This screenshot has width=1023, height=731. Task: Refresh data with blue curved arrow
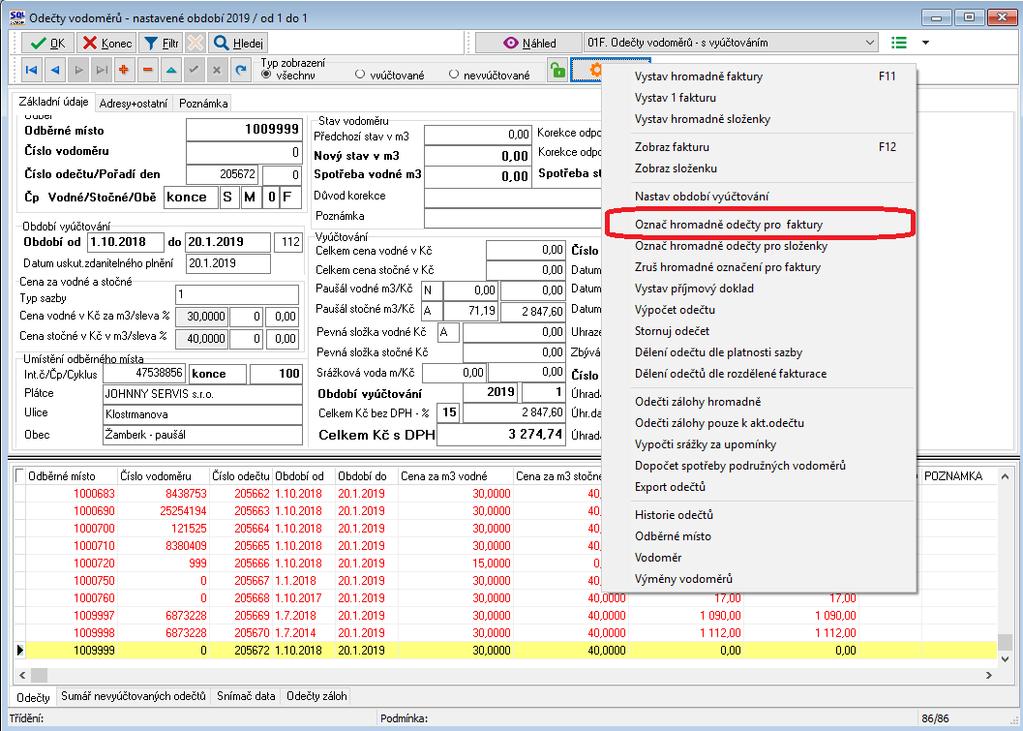click(x=241, y=70)
